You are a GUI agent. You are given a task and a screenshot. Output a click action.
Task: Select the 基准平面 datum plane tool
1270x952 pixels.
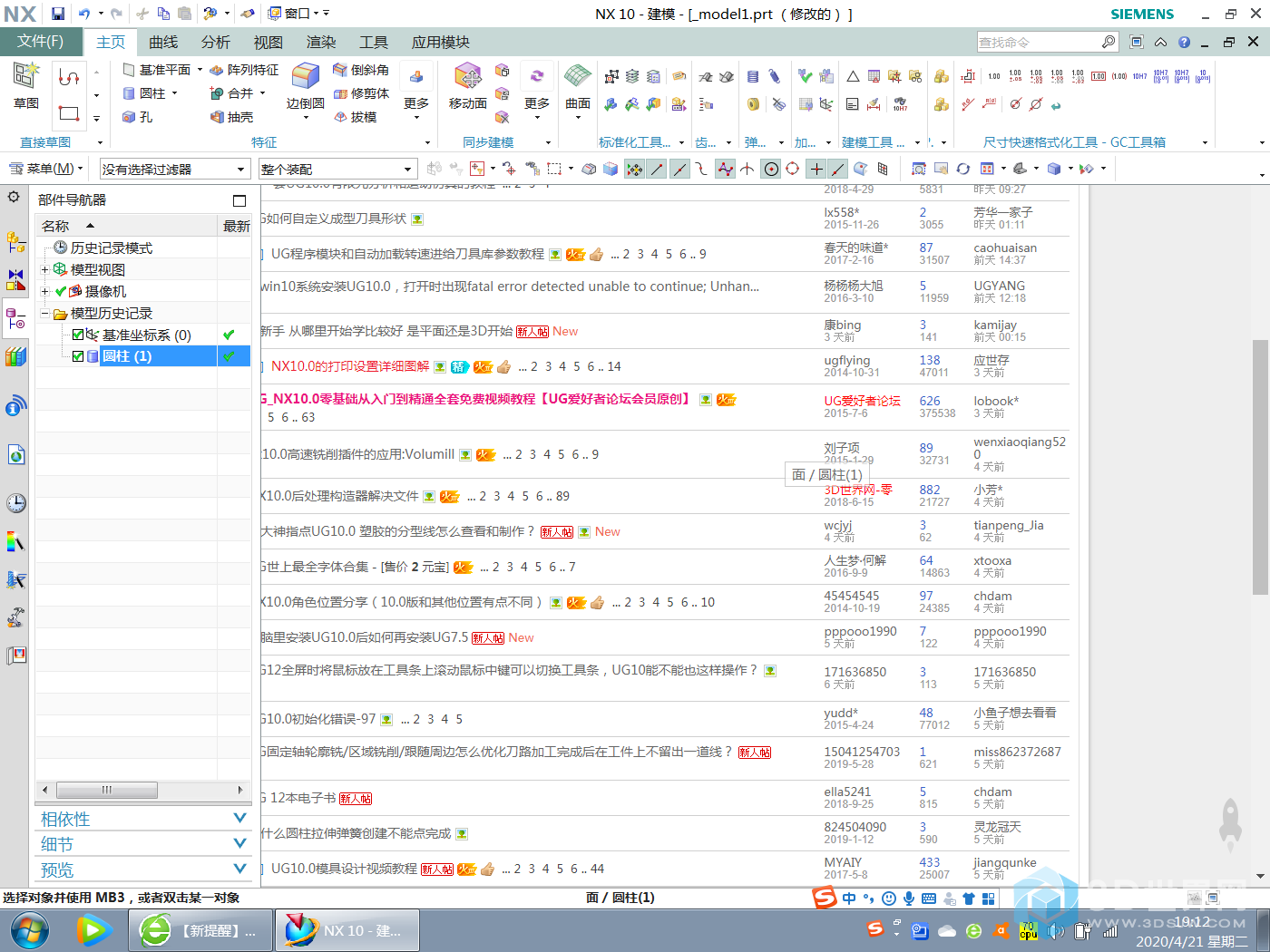[x=156, y=70]
